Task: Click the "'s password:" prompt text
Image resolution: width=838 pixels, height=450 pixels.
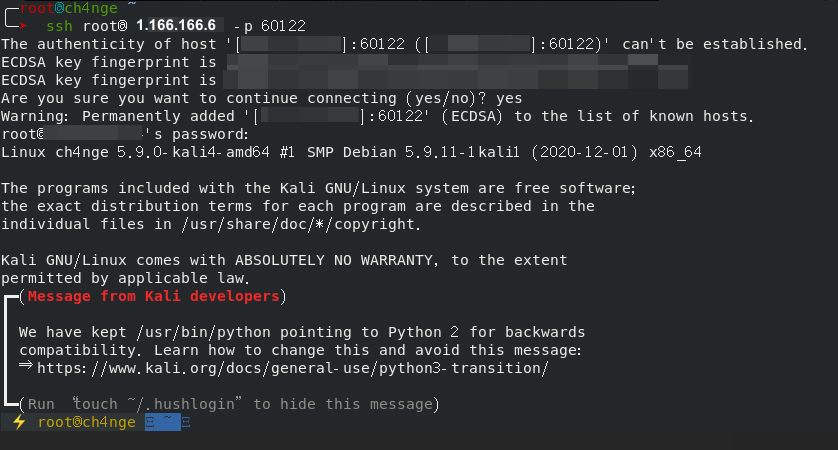Action: click(196, 134)
